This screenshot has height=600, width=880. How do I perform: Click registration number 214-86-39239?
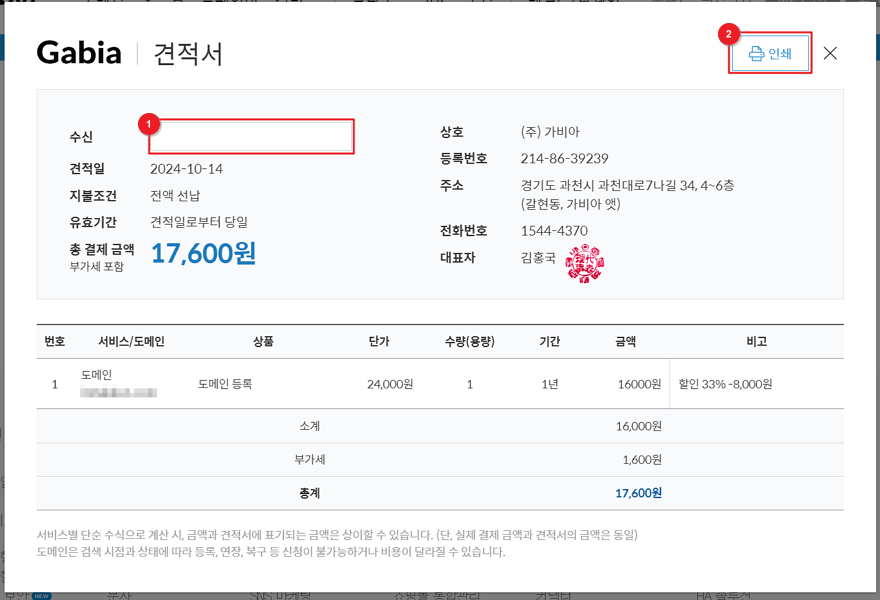point(564,158)
